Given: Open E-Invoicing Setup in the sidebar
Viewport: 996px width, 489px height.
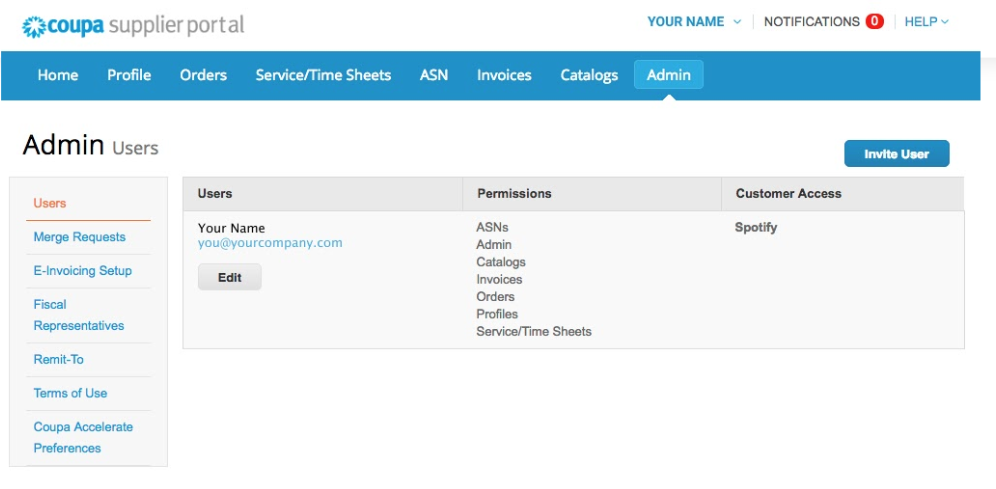Looking at the screenshot, I should coord(83,271).
